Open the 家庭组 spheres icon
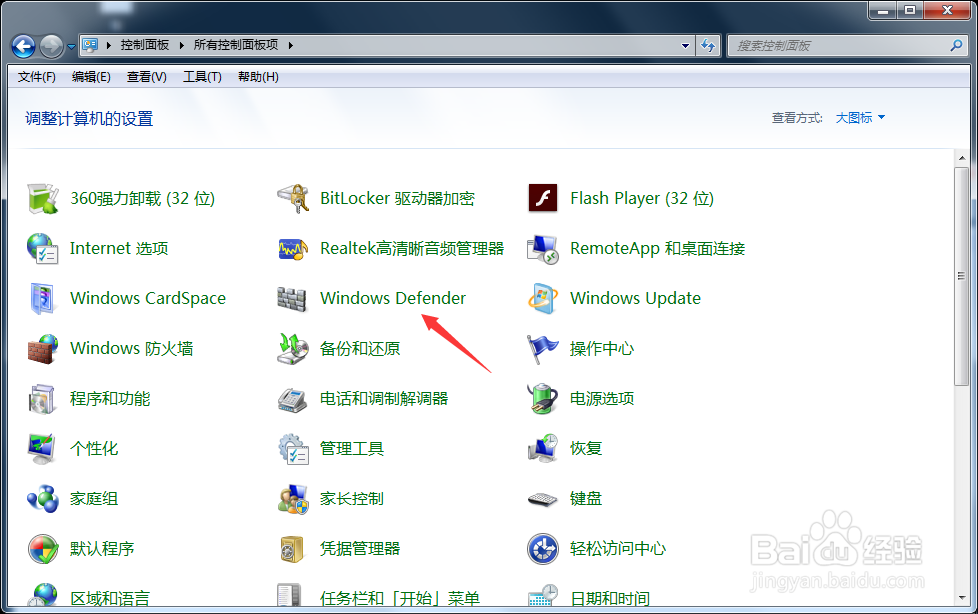This screenshot has width=978, height=614. click(43, 499)
